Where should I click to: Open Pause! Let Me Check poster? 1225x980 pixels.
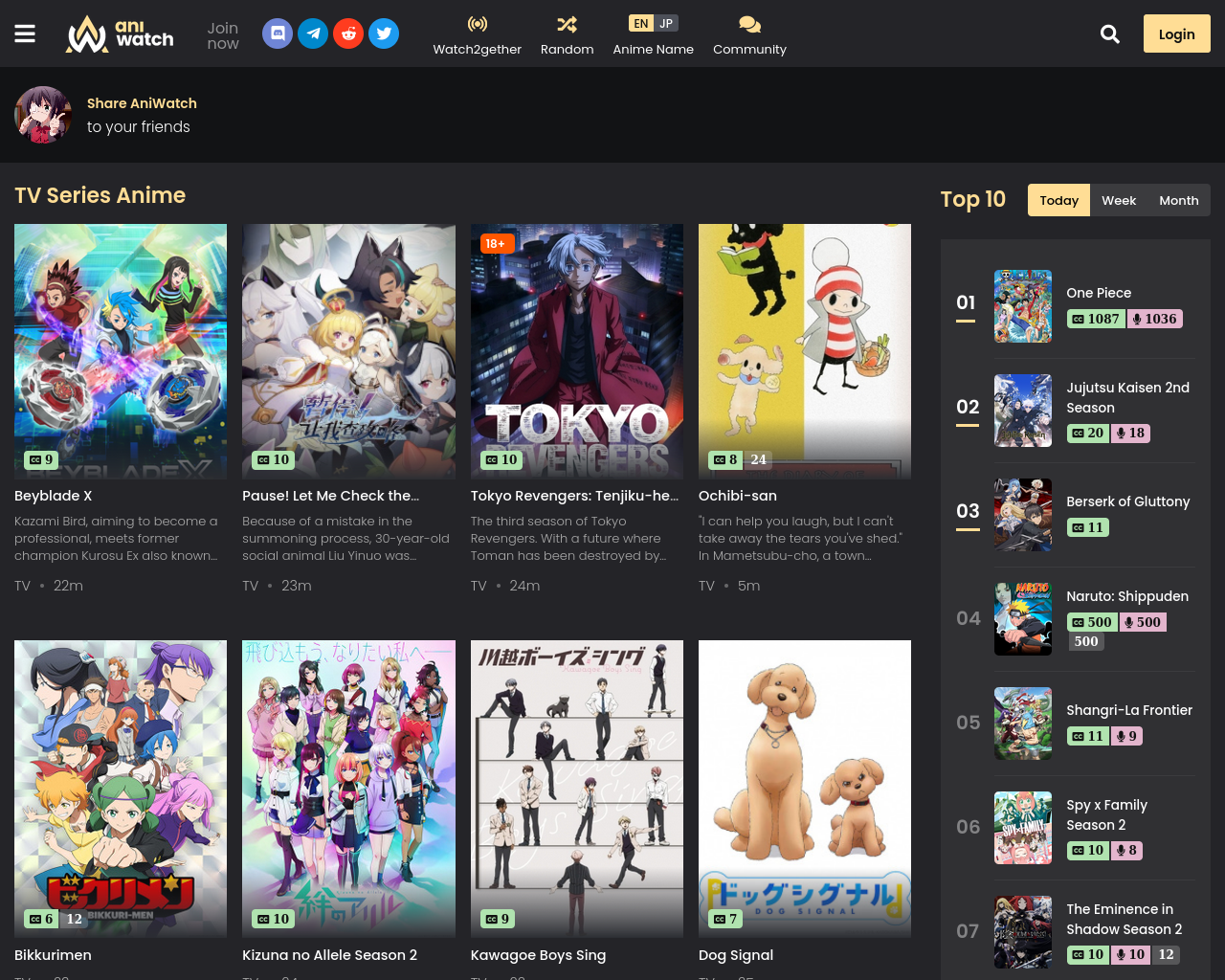tap(348, 351)
